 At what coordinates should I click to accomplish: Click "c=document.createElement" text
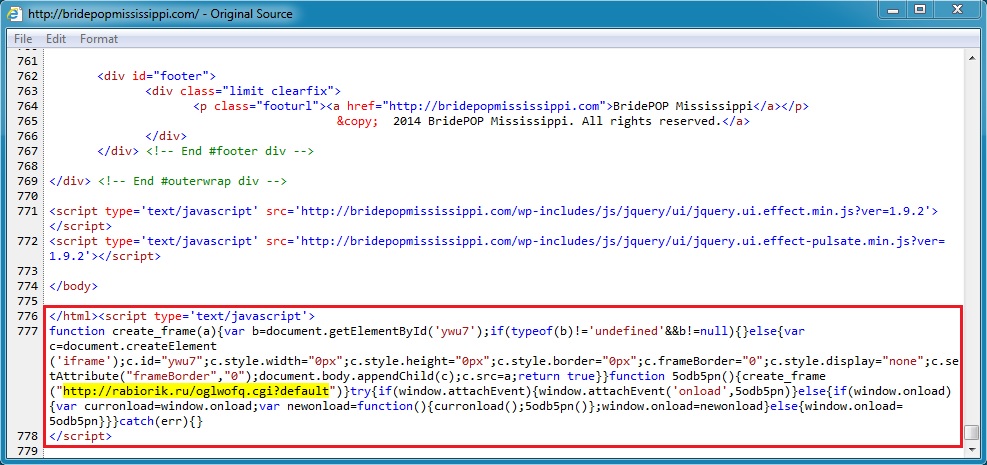(x=133, y=347)
